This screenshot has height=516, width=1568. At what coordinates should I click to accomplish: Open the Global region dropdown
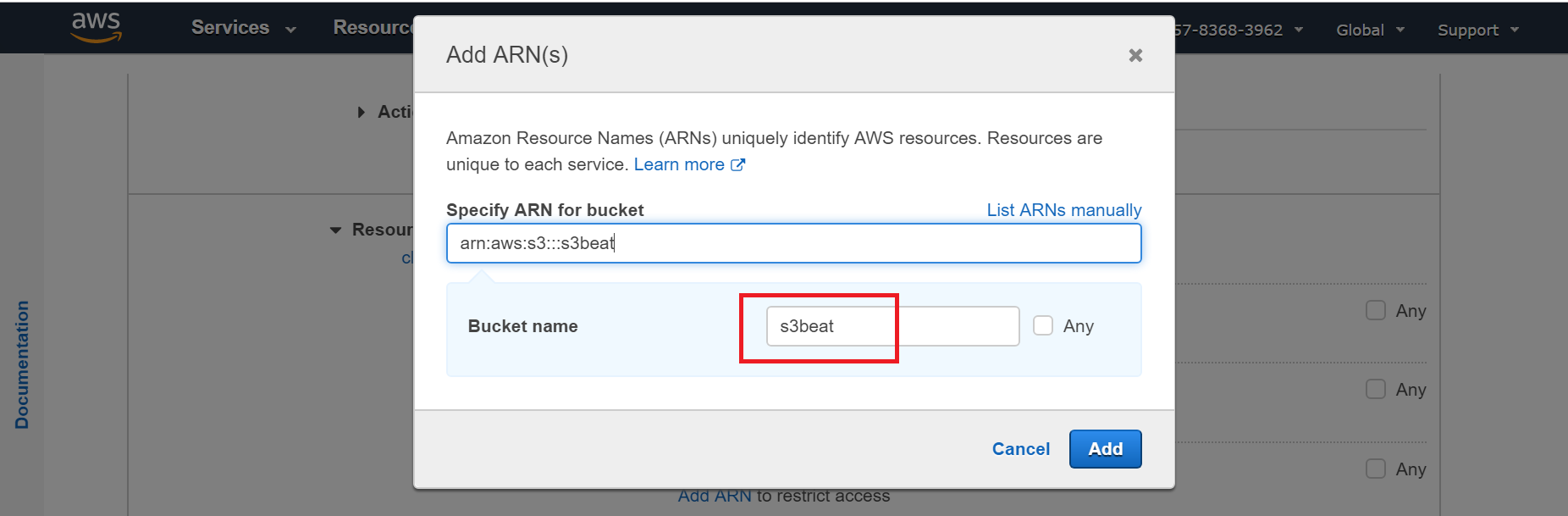[x=1369, y=30]
